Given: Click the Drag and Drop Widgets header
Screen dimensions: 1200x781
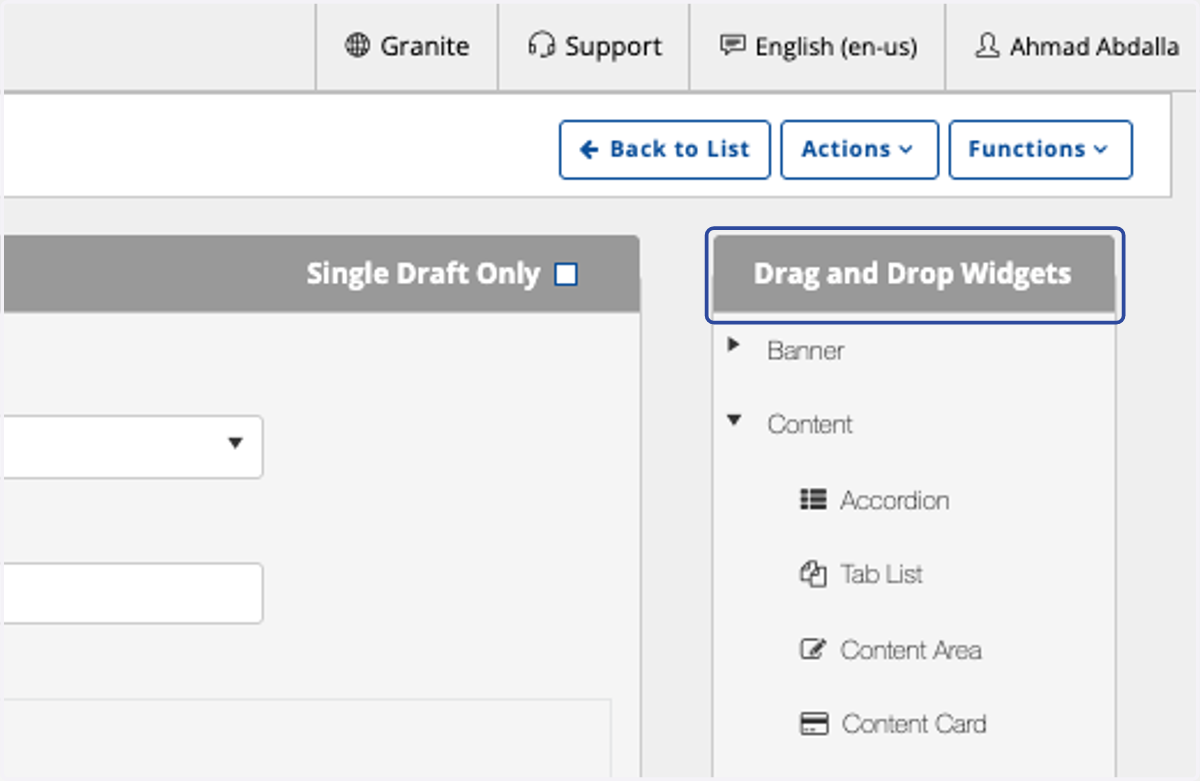Looking at the screenshot, I should [915, 274].
